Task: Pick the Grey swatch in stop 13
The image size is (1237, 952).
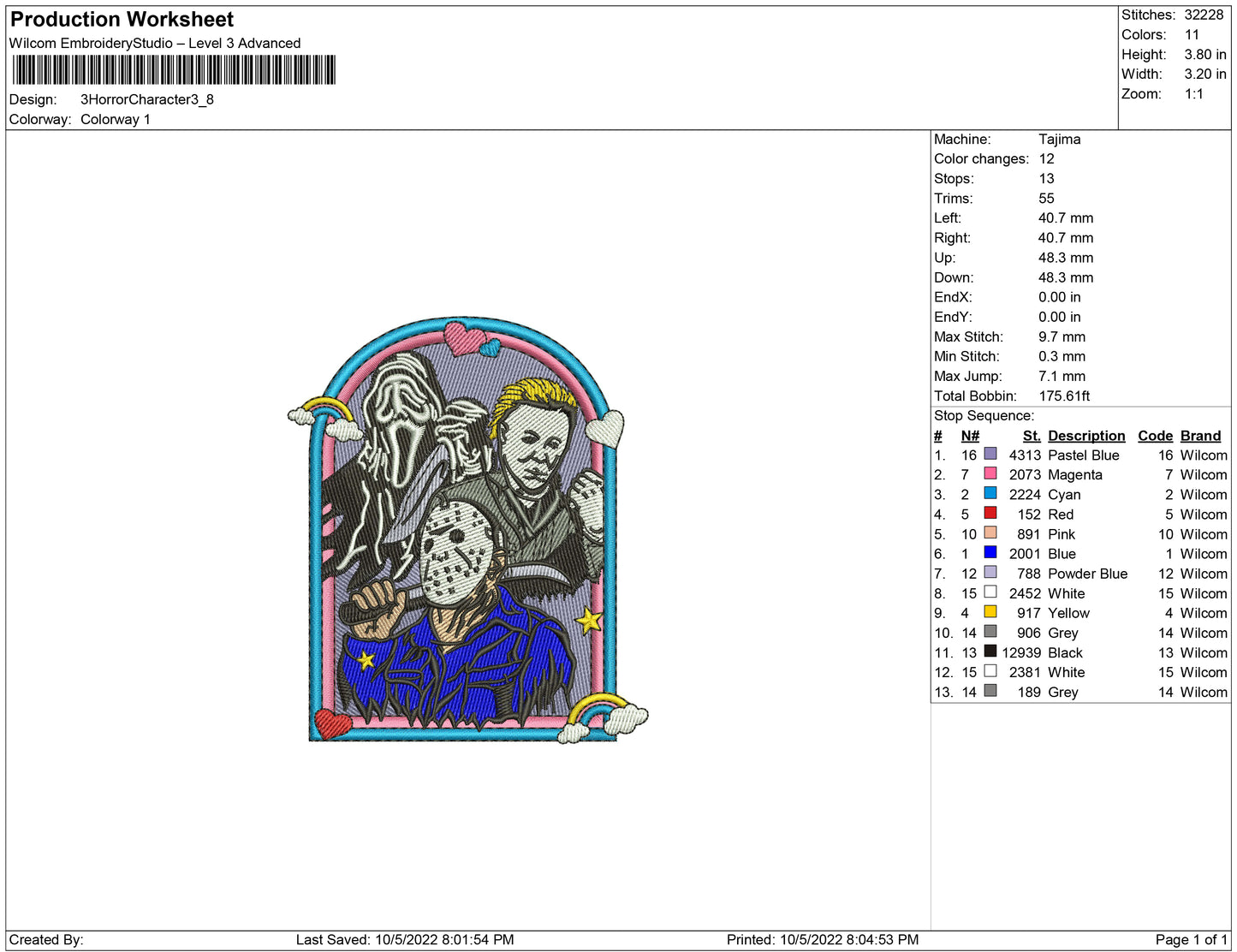Action: [x=990, y=690]
